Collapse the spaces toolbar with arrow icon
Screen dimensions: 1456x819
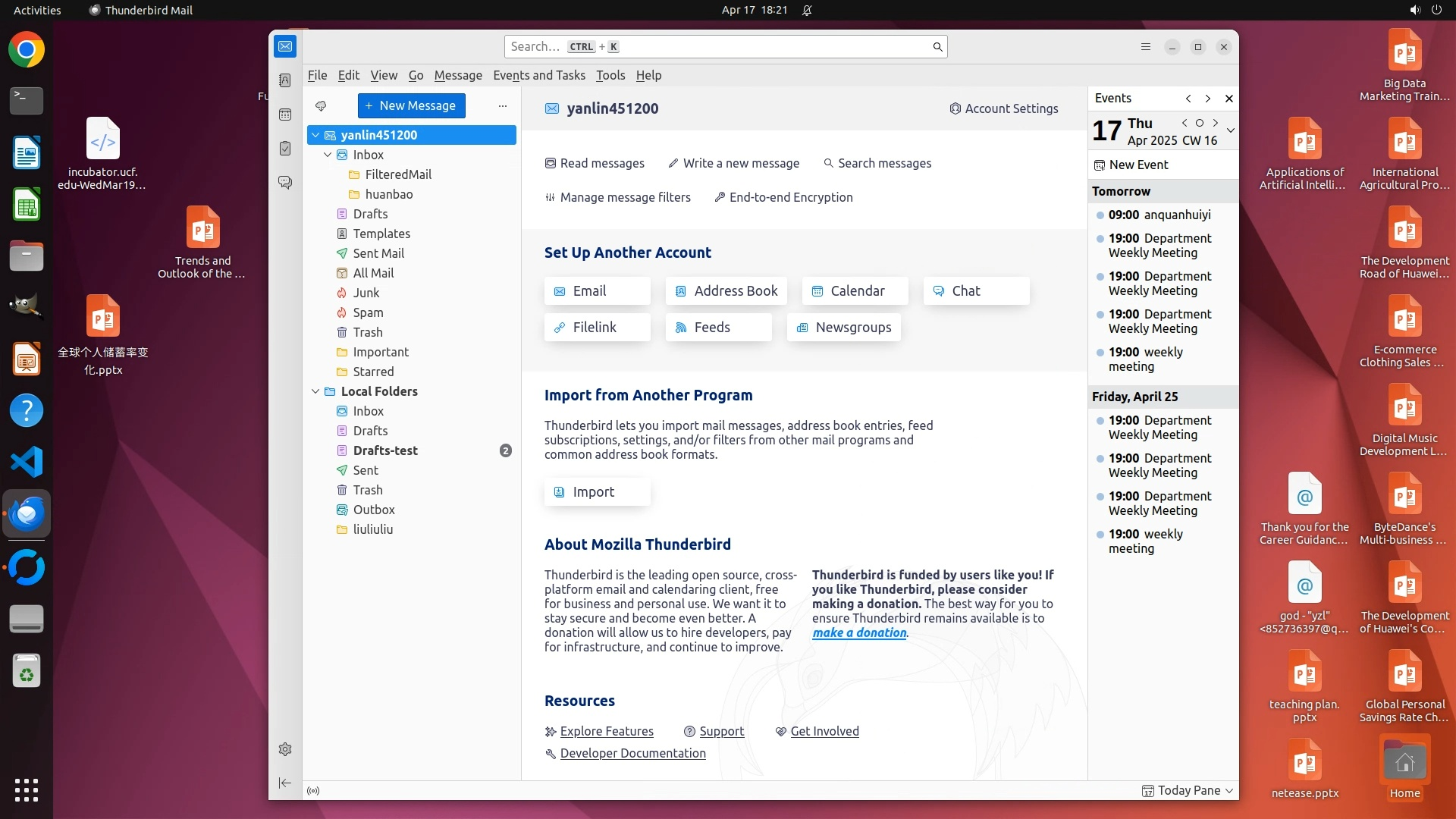(x=285, y=783)
